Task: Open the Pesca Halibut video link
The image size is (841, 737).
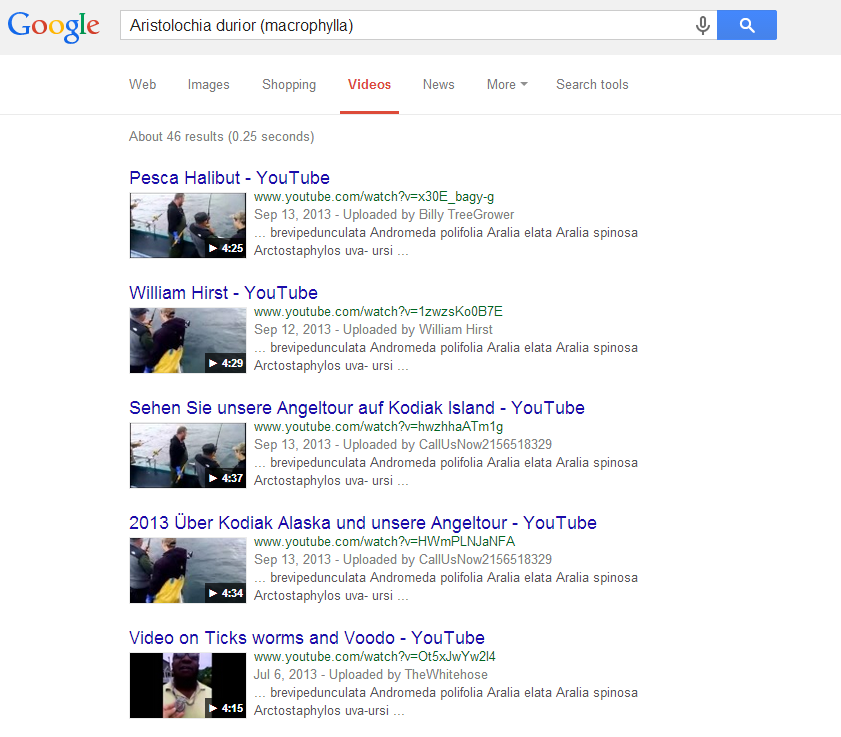Action: tap(229, 178)
